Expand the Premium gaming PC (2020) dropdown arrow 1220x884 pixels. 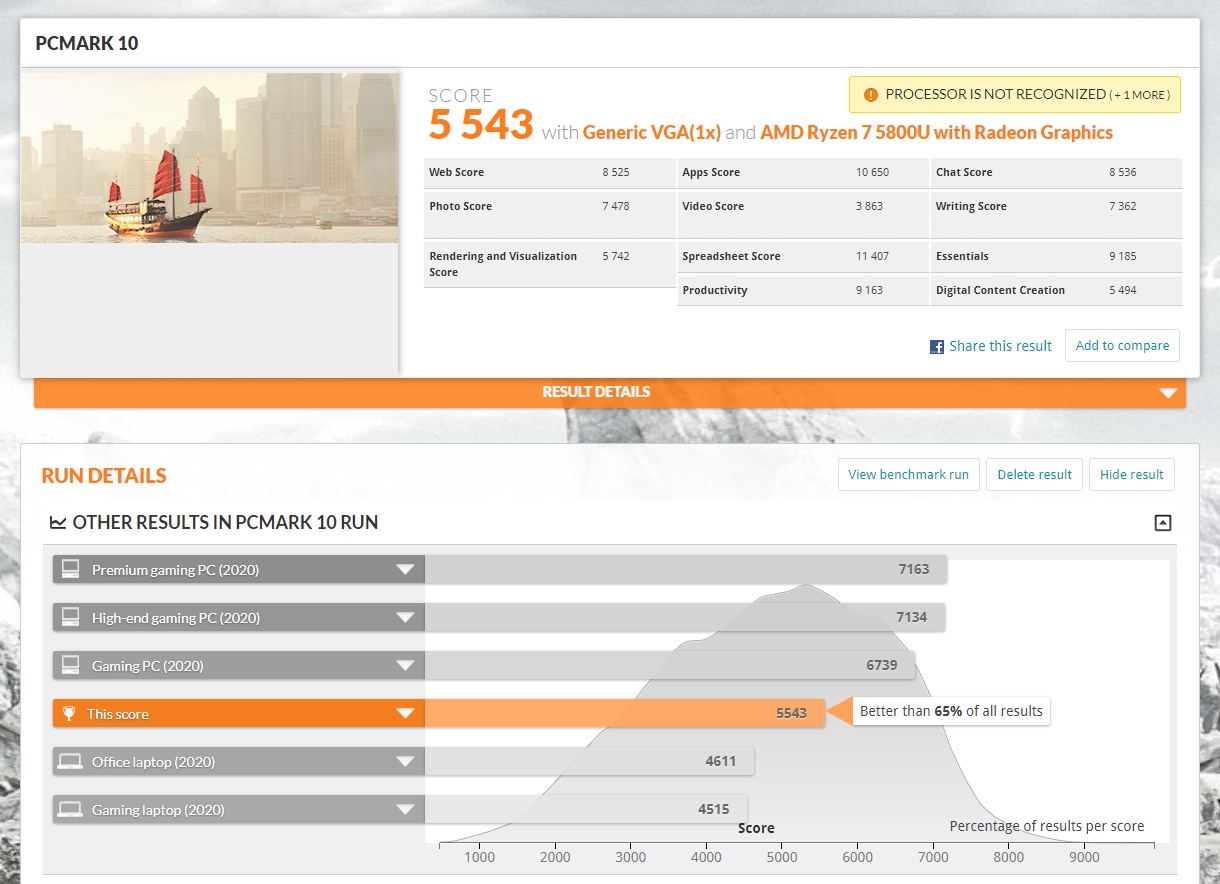[x=405, y=570]
